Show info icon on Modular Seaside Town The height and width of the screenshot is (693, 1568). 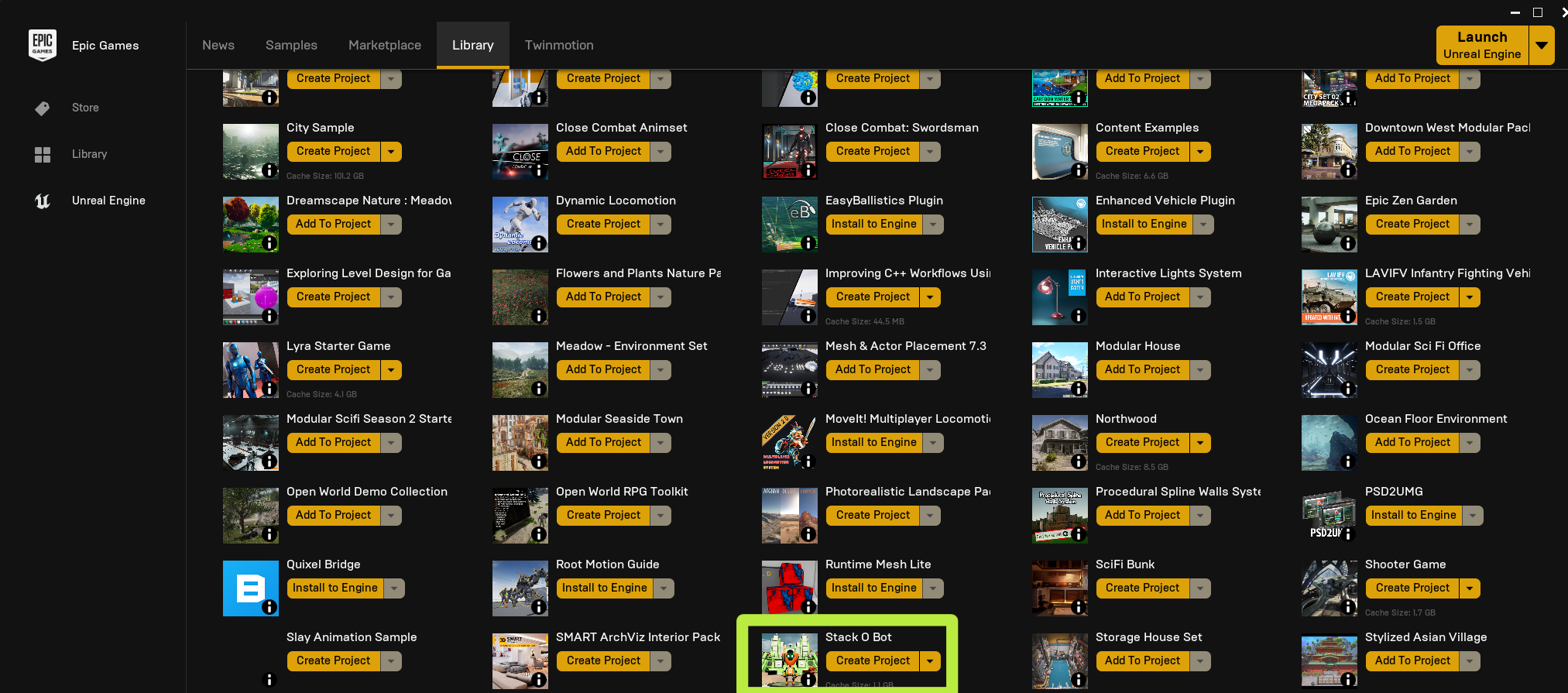tap(539, 461)
